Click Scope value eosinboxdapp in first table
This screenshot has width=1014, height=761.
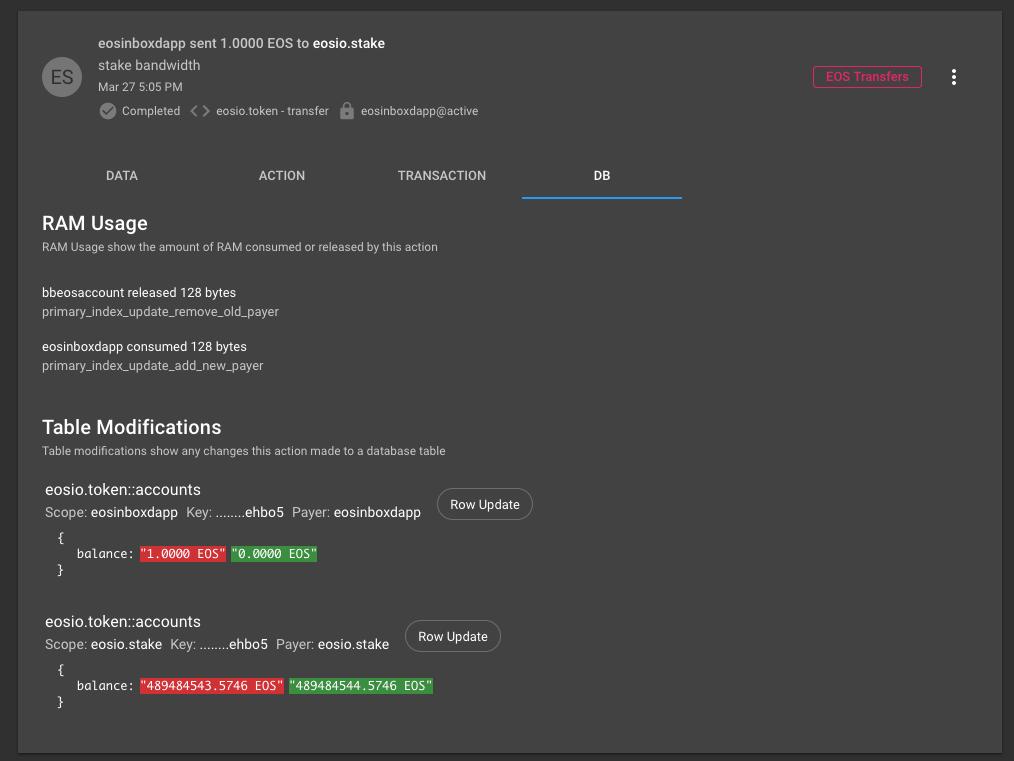(x=135, y=513)
